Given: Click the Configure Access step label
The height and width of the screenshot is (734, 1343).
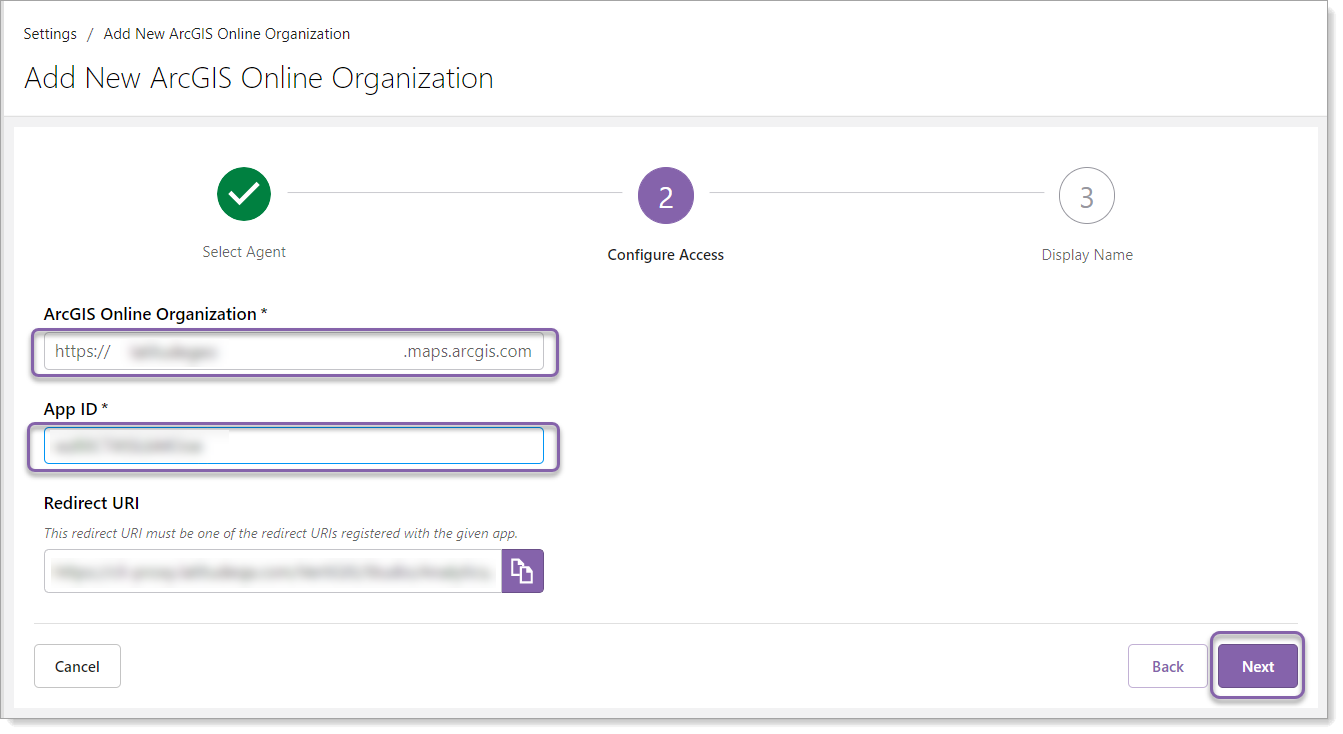Looking at the screenshot, I should point(665,254).
